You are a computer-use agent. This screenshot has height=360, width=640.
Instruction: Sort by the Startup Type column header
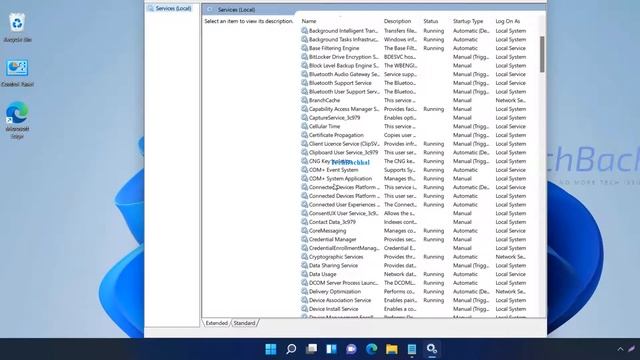468,21
